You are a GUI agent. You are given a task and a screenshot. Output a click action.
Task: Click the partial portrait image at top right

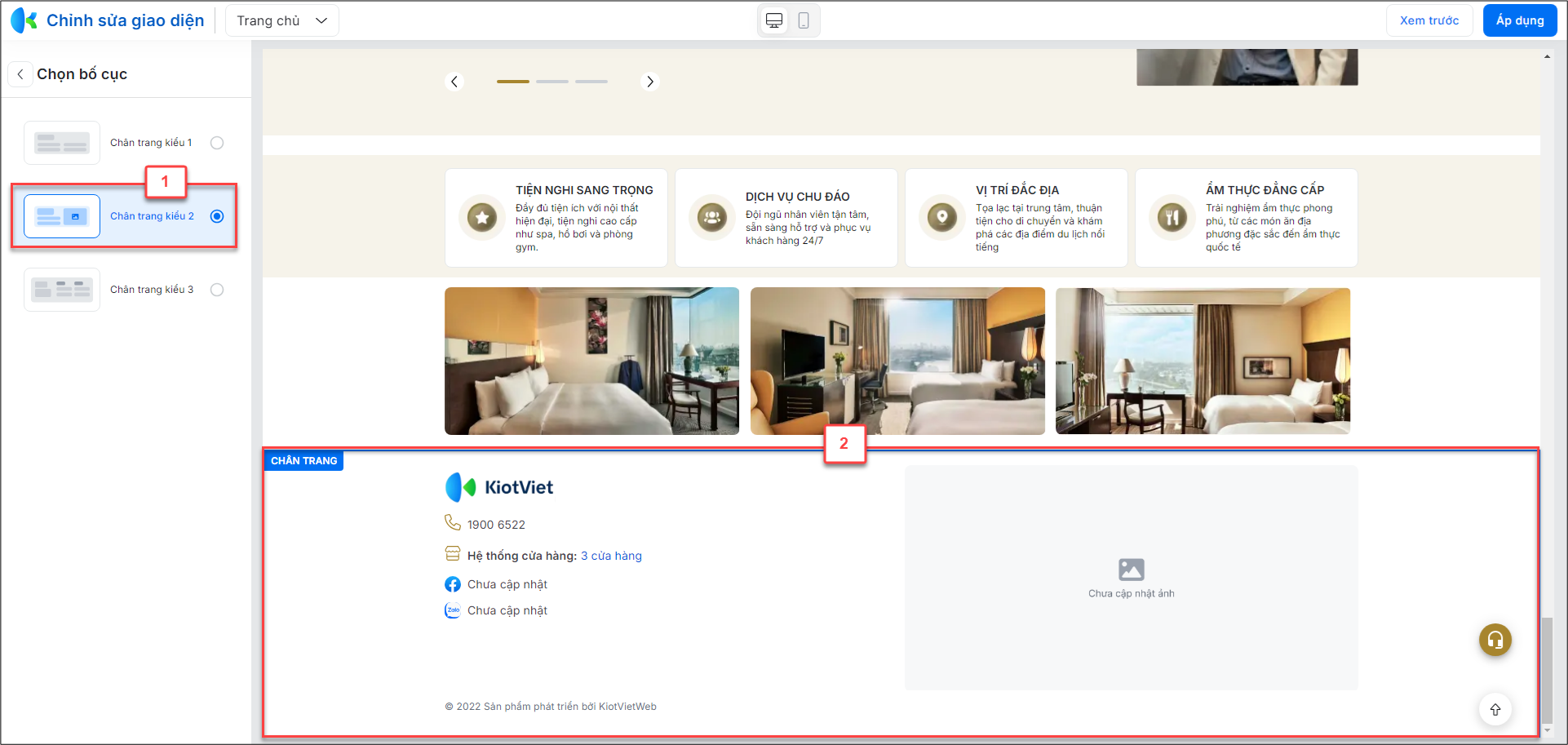click(x=1247, y=67)
